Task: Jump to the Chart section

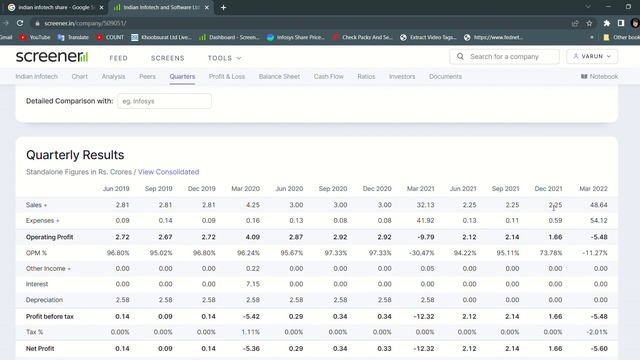Action: [x=80, y=76]
